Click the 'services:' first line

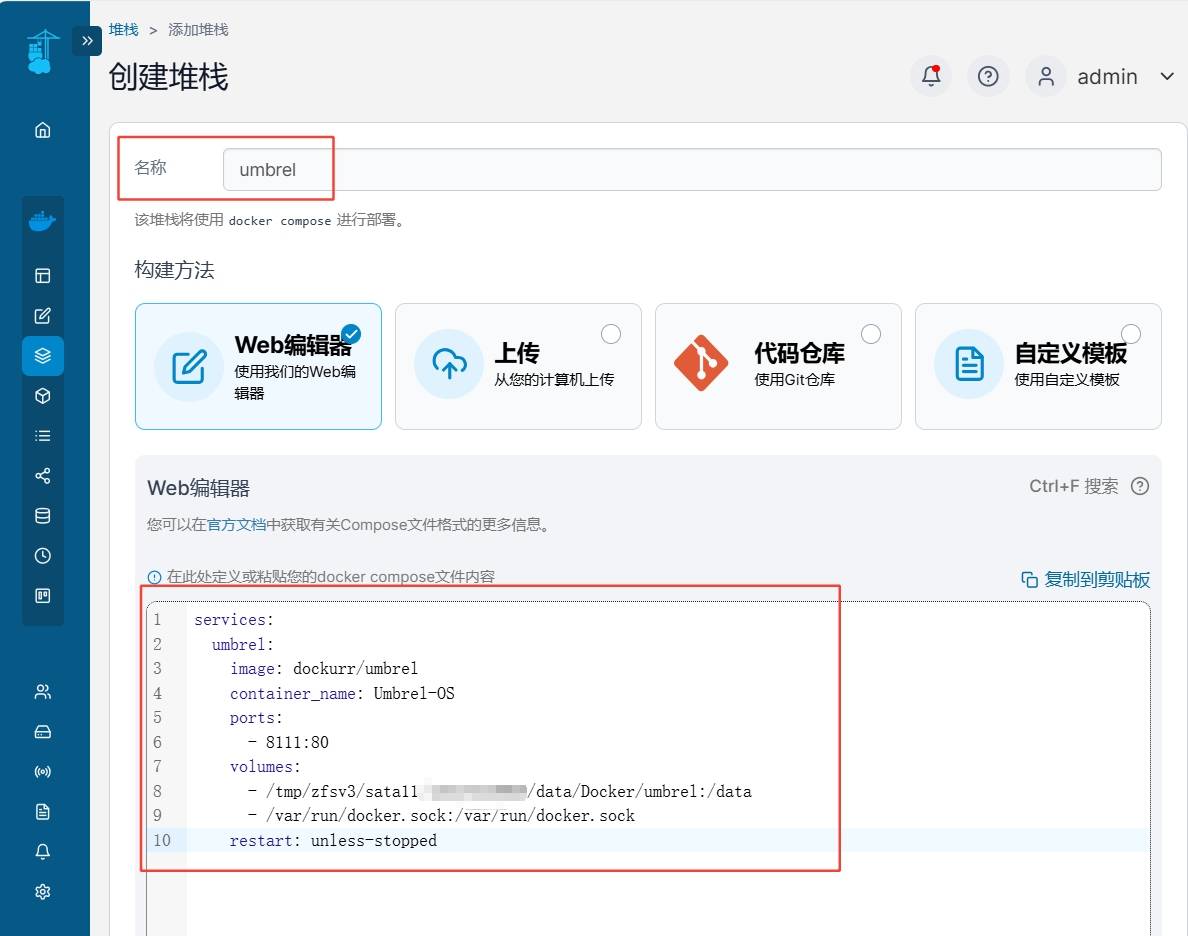[233, 620]
